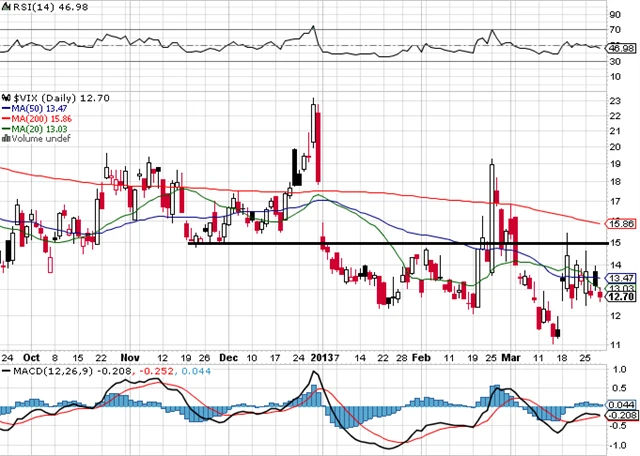The width and height of the screenshot is (640, 456).
Task: Click the black horizontal support line at 15
Action: tap(400, 243)
